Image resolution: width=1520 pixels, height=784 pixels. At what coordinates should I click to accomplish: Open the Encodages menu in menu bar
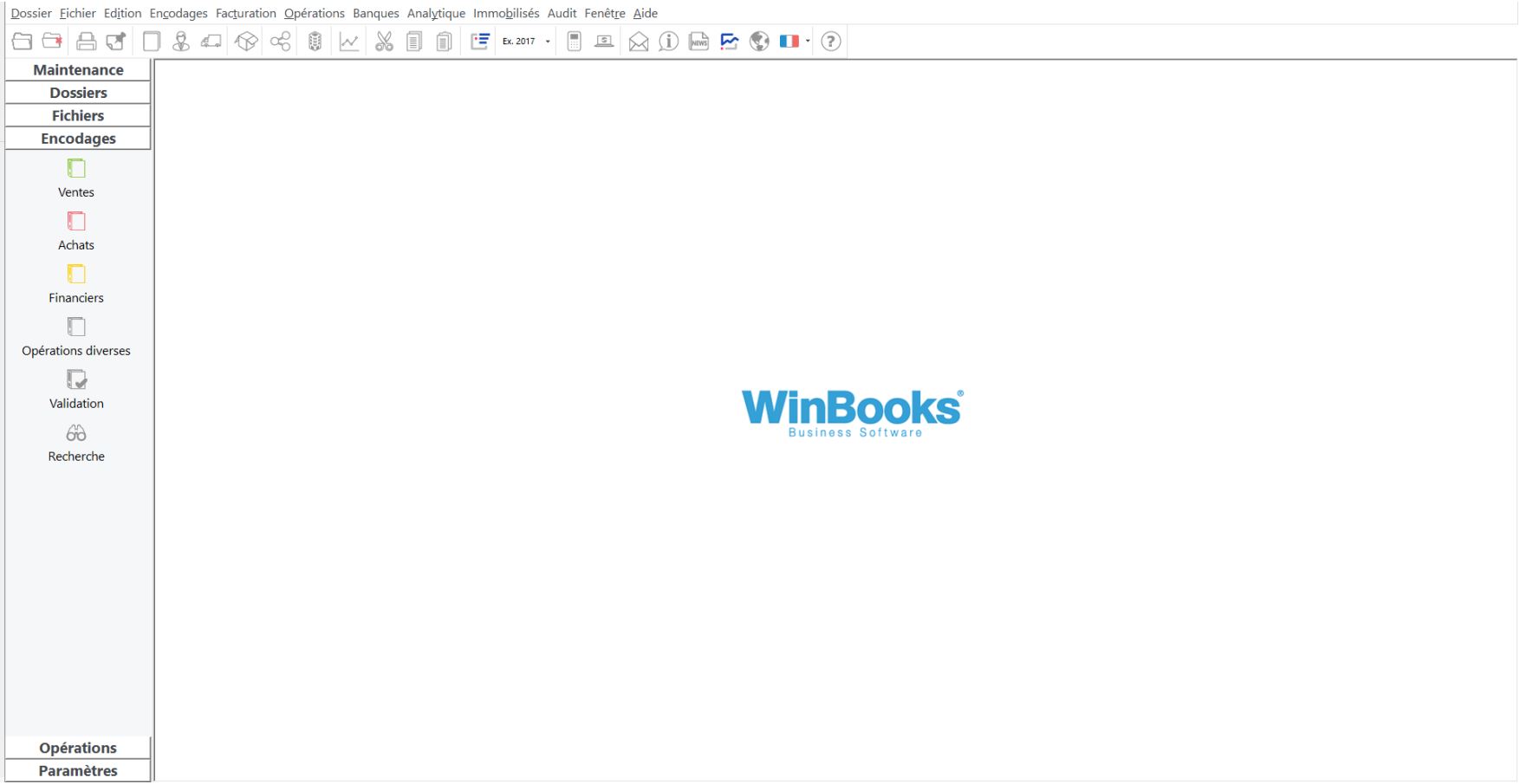tap(179, 13)
